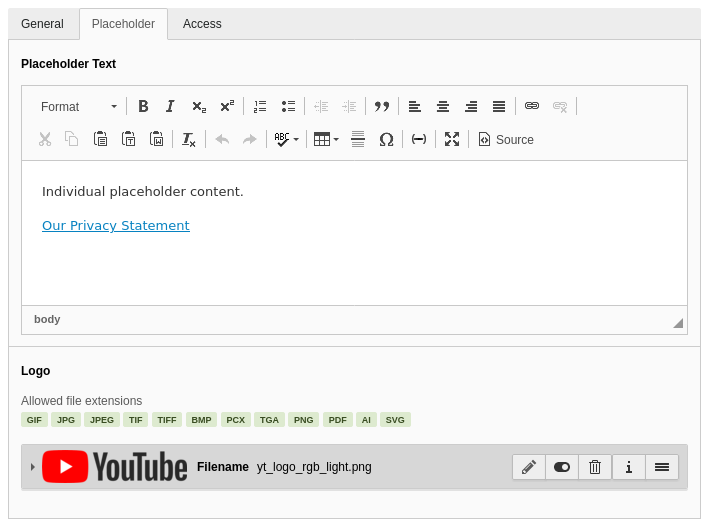Center align text
The height and width of the screenshot is (526, 709).
click(443, 106)
